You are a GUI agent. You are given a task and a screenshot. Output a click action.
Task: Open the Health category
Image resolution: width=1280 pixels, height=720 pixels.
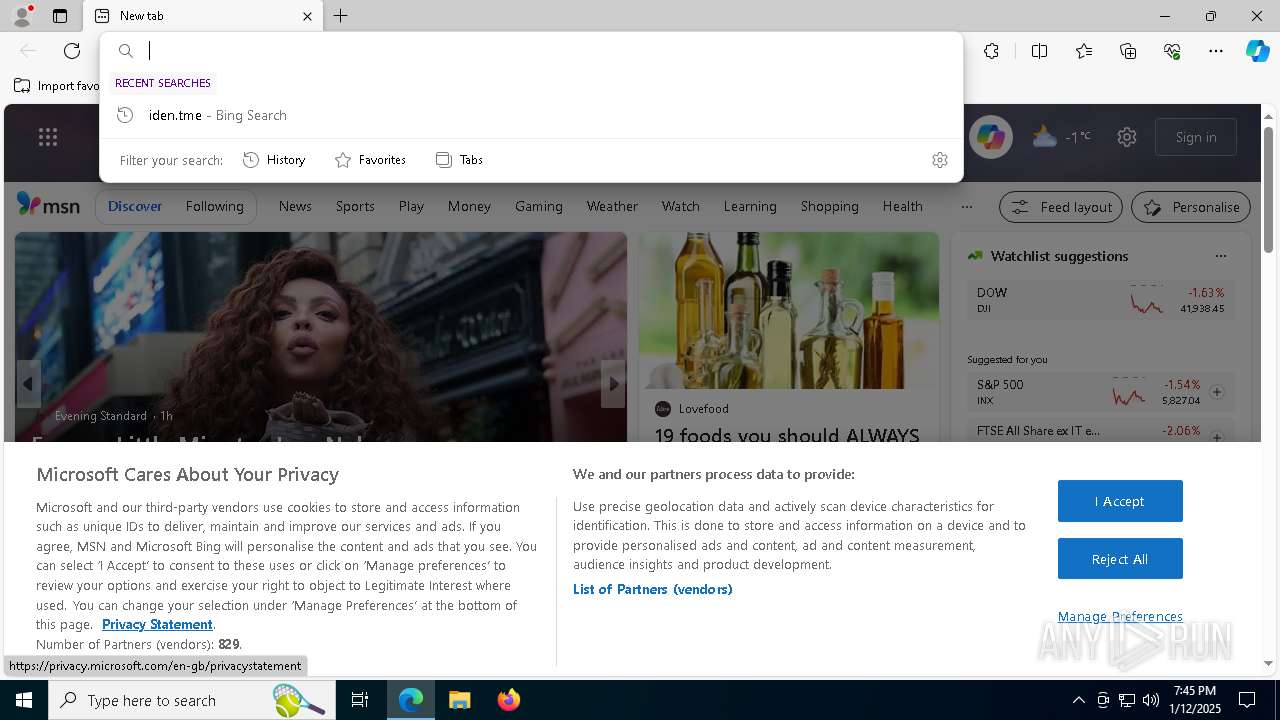902,206
